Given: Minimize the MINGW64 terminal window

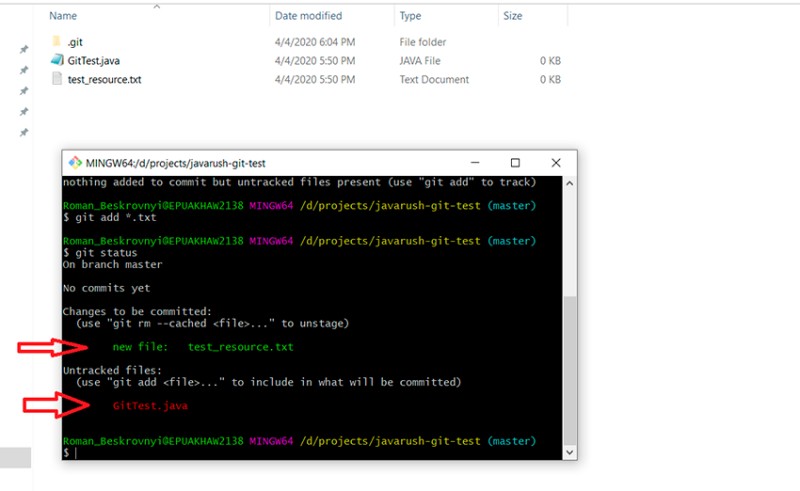Looking at the screenshot, I should [475, 163].
